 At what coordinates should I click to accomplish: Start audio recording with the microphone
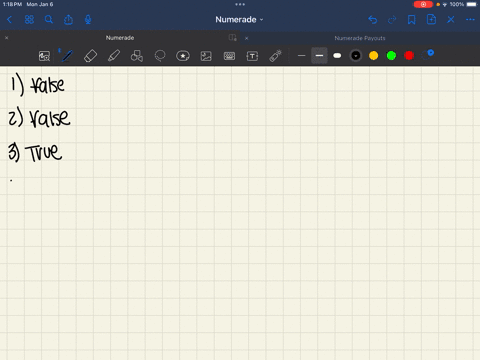pyautogui.click(x=88, y=20)
